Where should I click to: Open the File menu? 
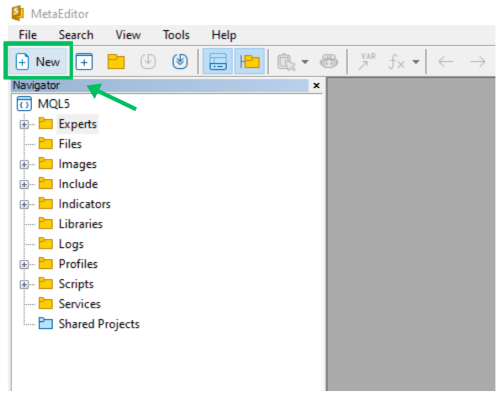[28, 35]
